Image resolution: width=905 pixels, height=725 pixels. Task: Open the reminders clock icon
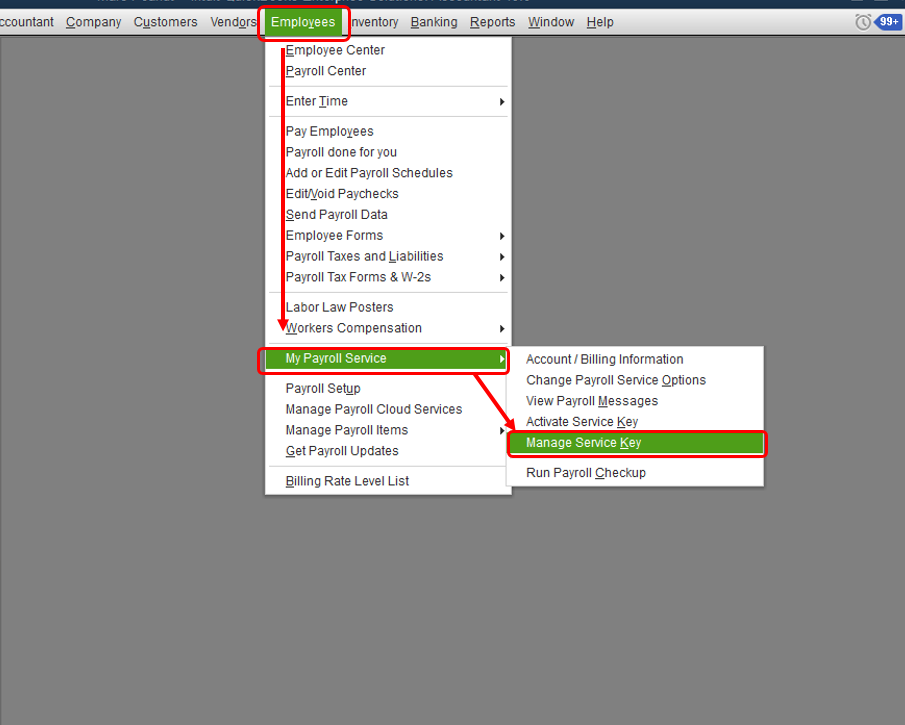[x=862, y=23]
